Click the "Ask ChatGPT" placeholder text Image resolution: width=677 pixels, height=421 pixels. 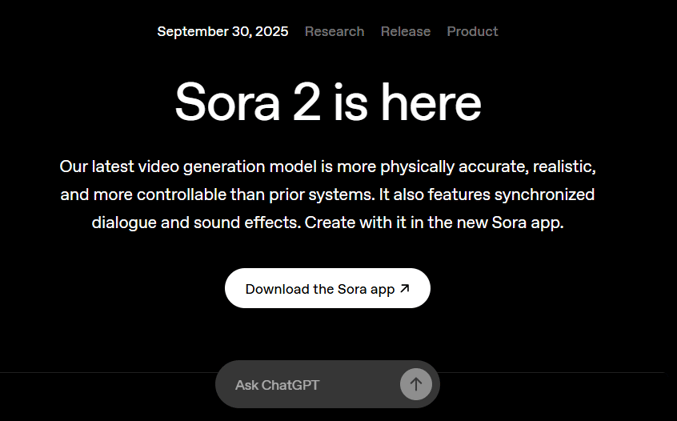pos(277,385)
